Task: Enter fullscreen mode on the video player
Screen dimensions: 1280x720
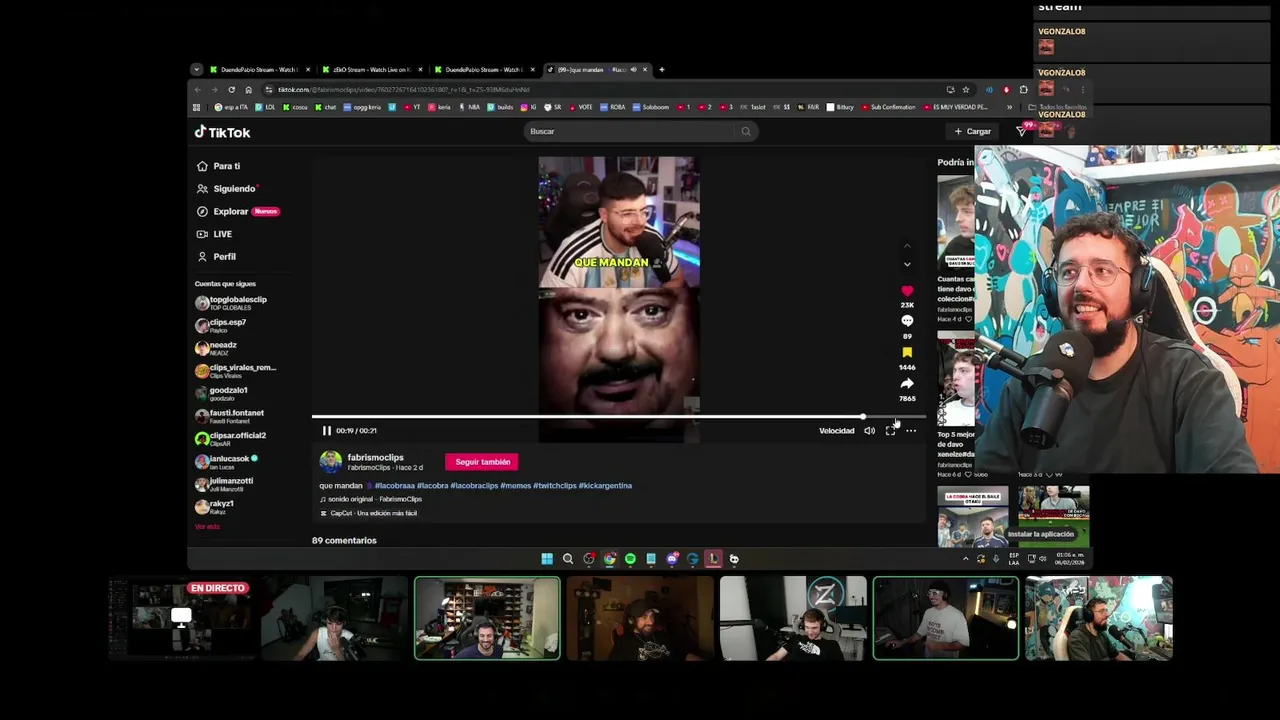Action: [890, 431]
